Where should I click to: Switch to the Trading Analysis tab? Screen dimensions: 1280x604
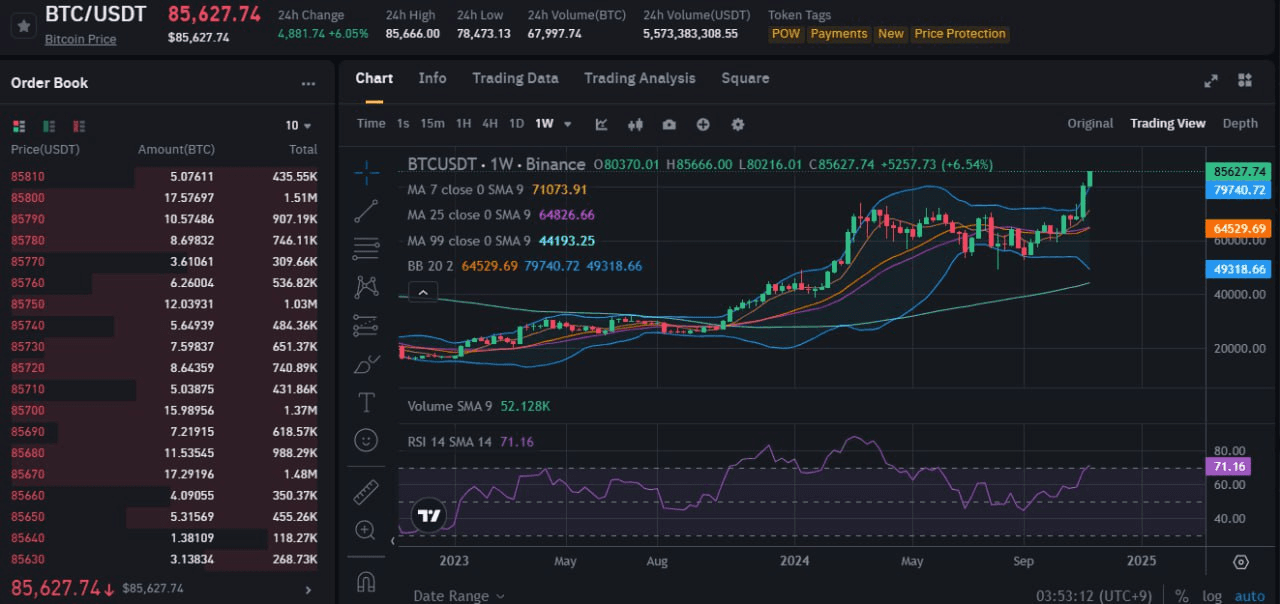coord(640,78)
